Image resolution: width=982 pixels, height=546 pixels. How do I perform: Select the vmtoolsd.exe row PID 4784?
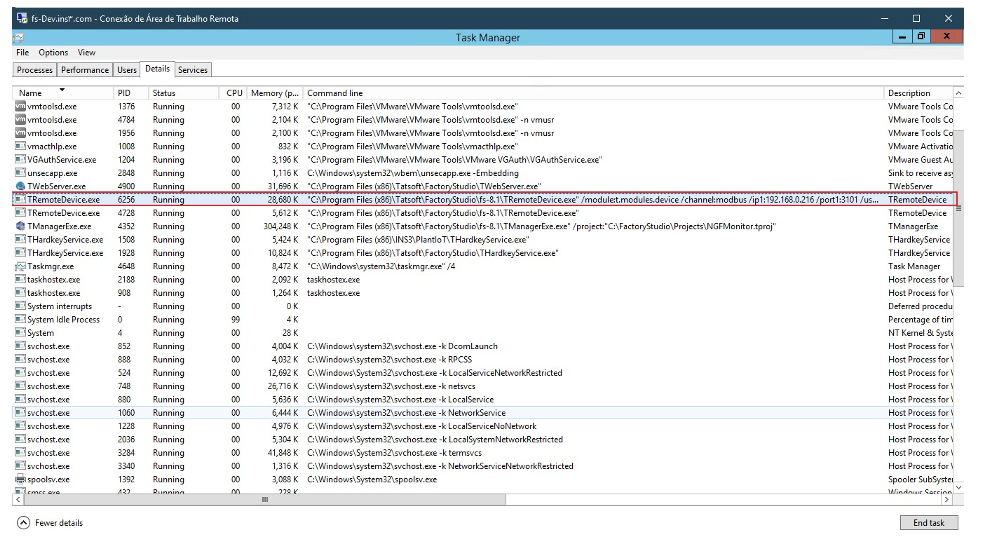pyautogui.click(x=482, y=120)
